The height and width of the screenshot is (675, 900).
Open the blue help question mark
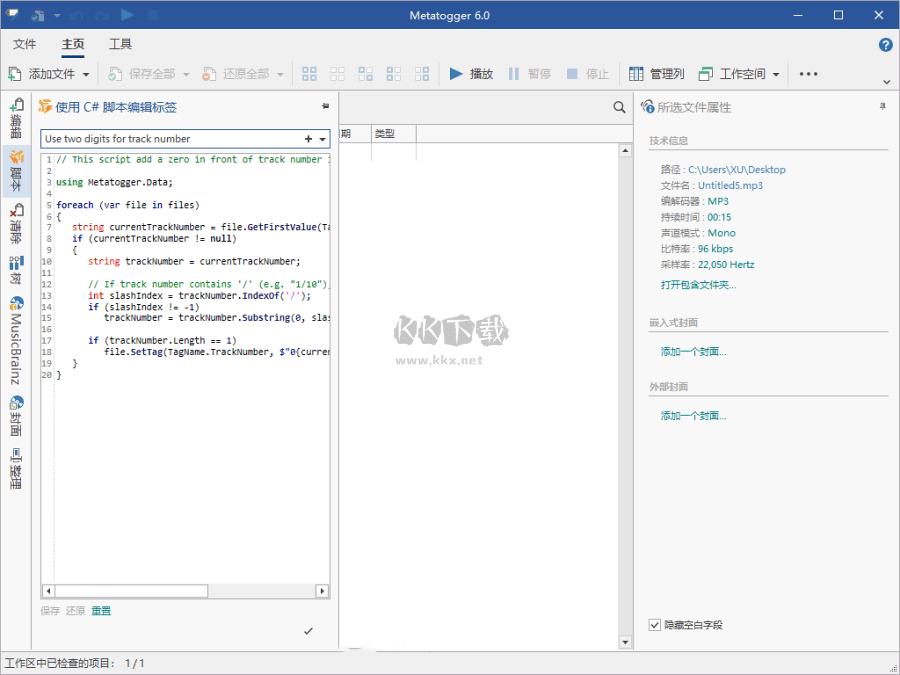(x=885, y=45)
